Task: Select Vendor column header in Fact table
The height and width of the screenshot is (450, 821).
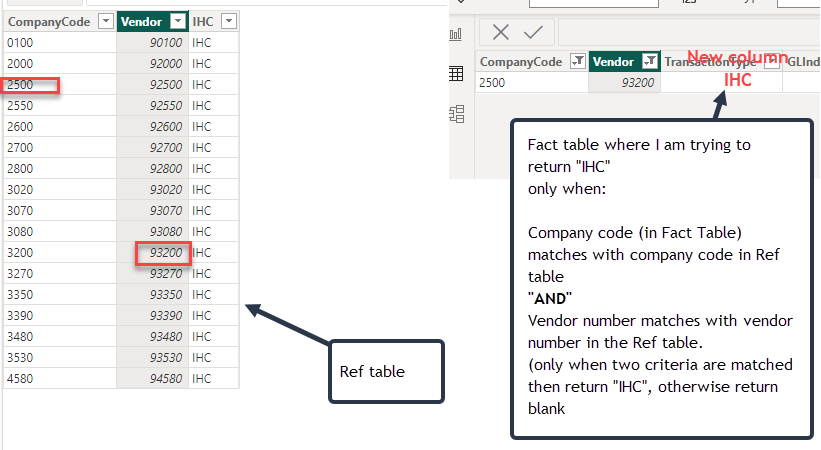Action: pyautogui.click(x=625, y=61)
